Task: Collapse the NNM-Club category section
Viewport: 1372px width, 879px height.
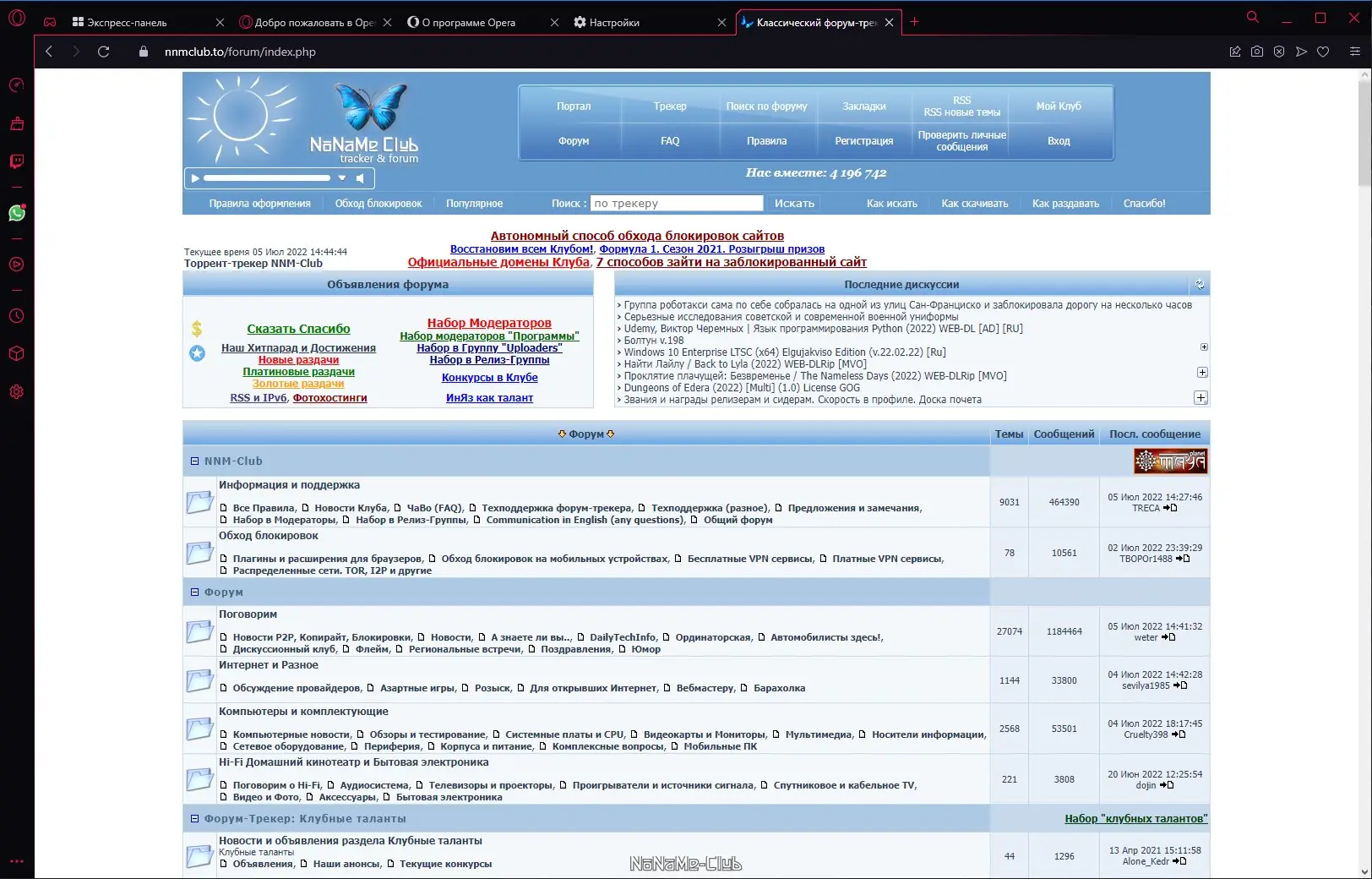Action: click(x=194, y=461)
